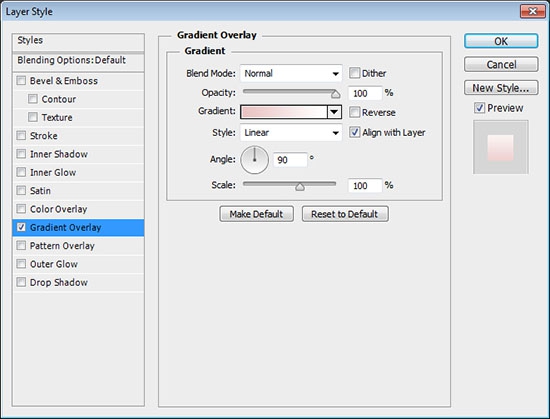Select the Inner Glow style item
This screenshot has height=419, width=550.
coord(78,173)
